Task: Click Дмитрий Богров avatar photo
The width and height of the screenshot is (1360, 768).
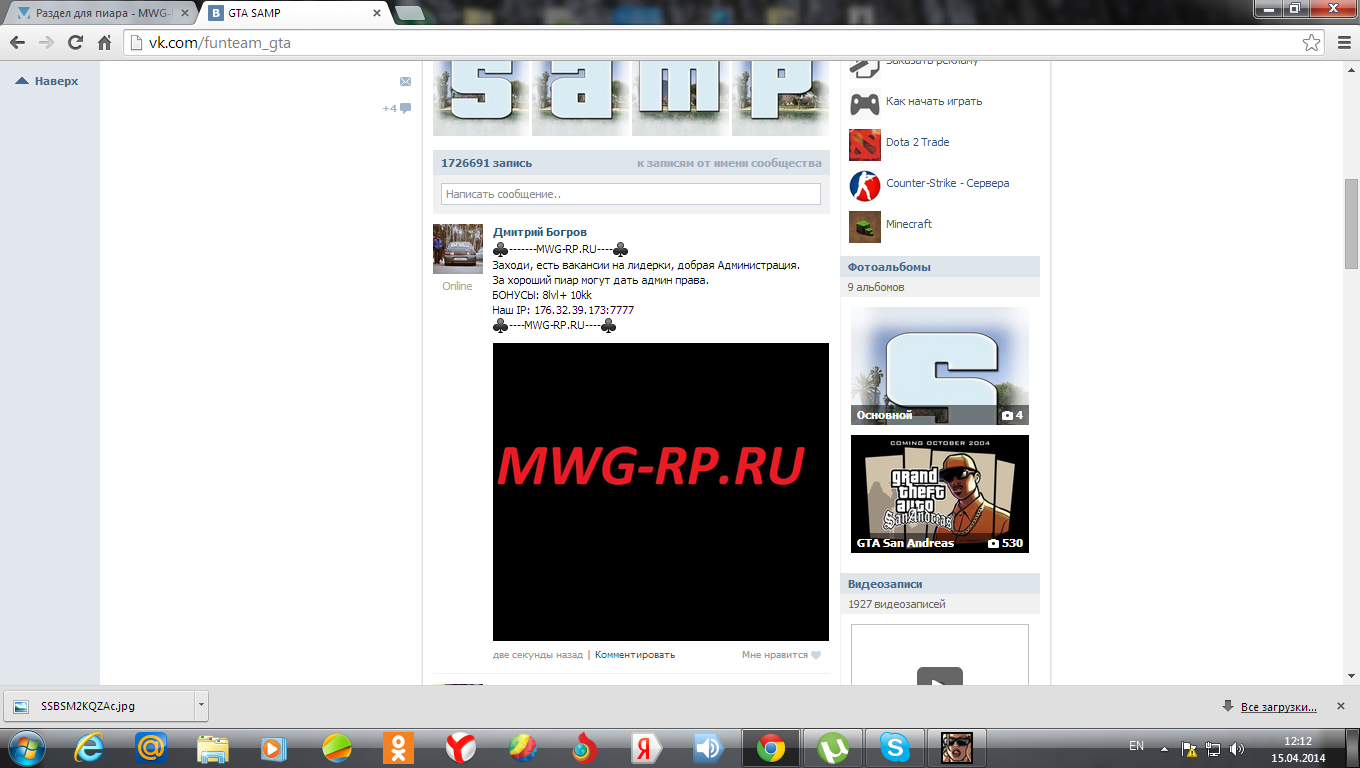Action: pyautogui.click(x=458, y=249)
